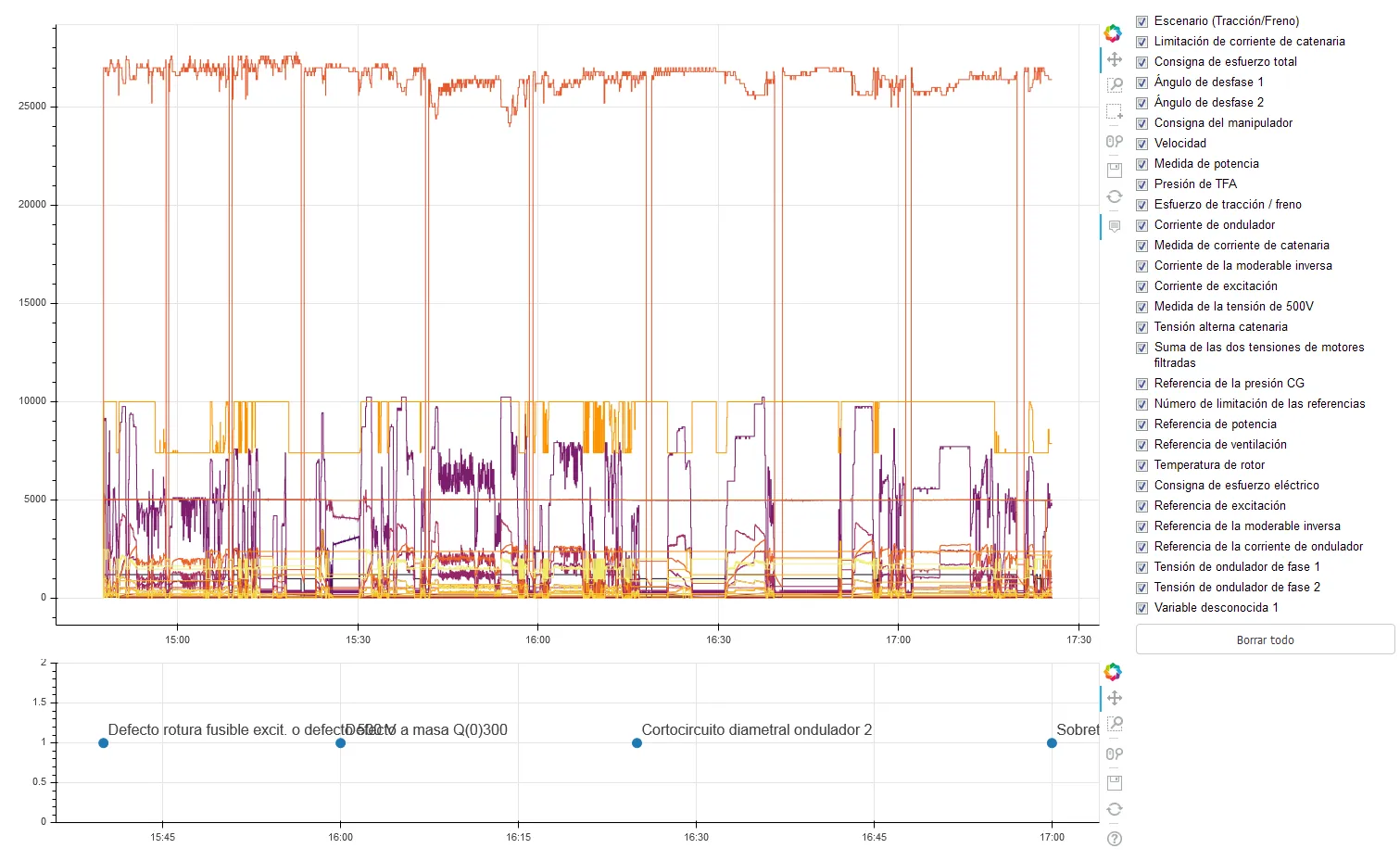
Task: Click the 16:45 x-axis tick on events plot
Action: click(x=874, y=837)
